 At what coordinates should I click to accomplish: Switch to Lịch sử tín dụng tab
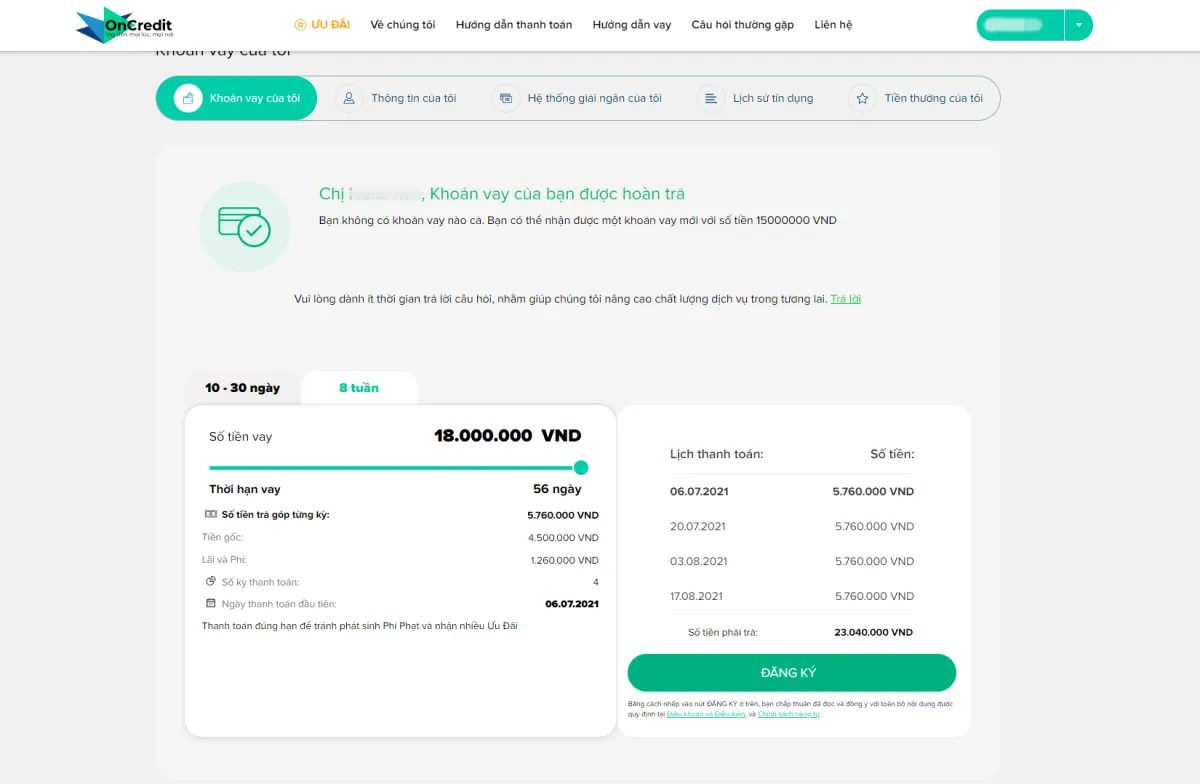coord(756,98)
